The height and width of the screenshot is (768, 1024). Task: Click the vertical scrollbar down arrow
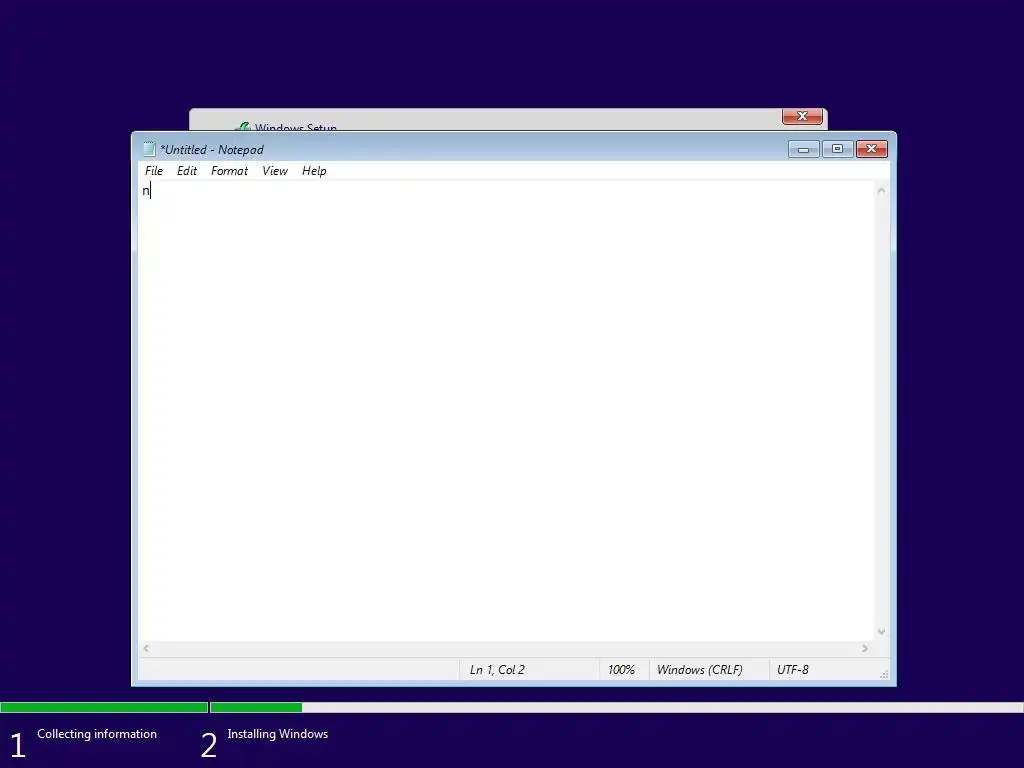pos(881,632)
